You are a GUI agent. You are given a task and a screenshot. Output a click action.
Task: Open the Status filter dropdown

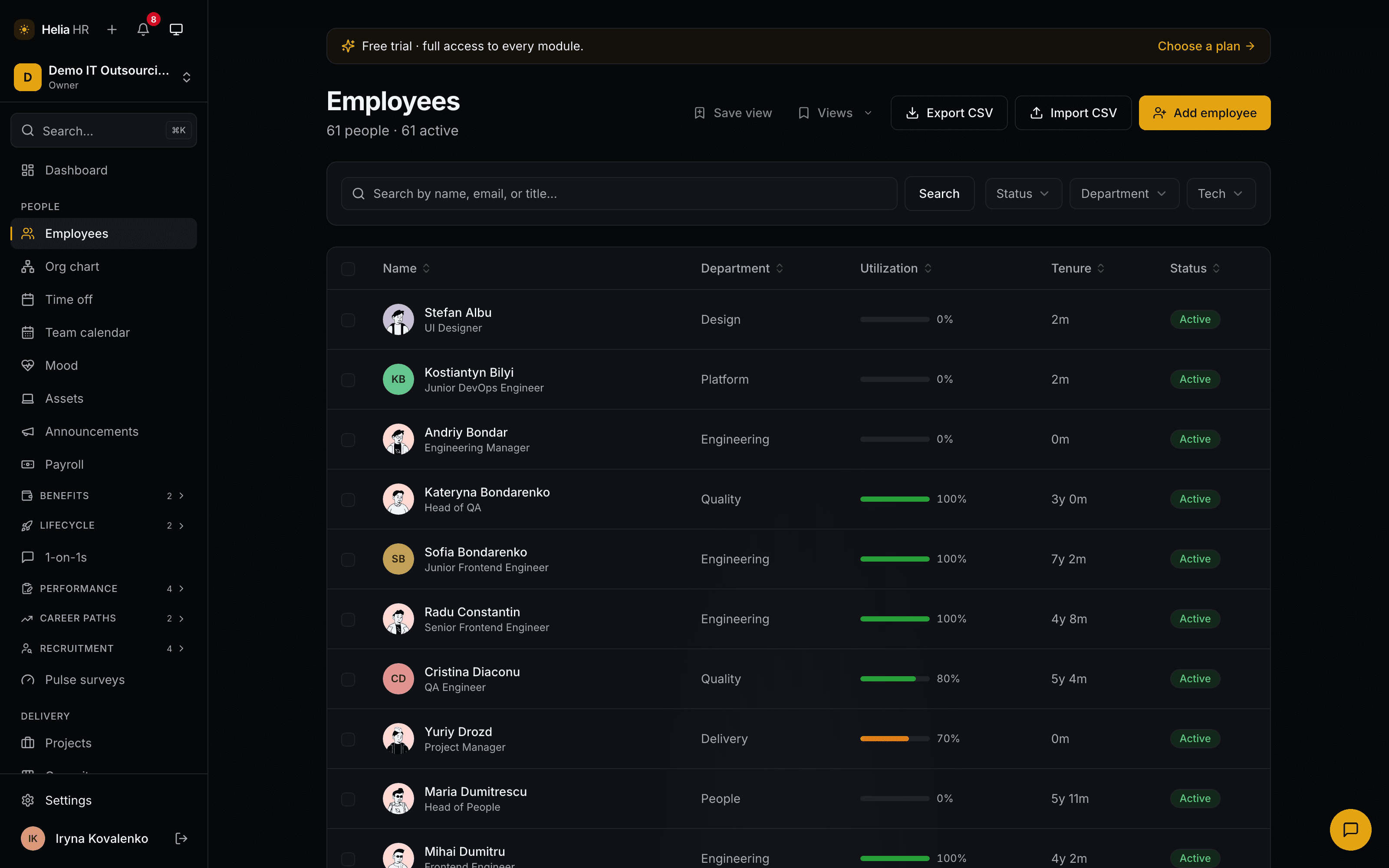1024,194
